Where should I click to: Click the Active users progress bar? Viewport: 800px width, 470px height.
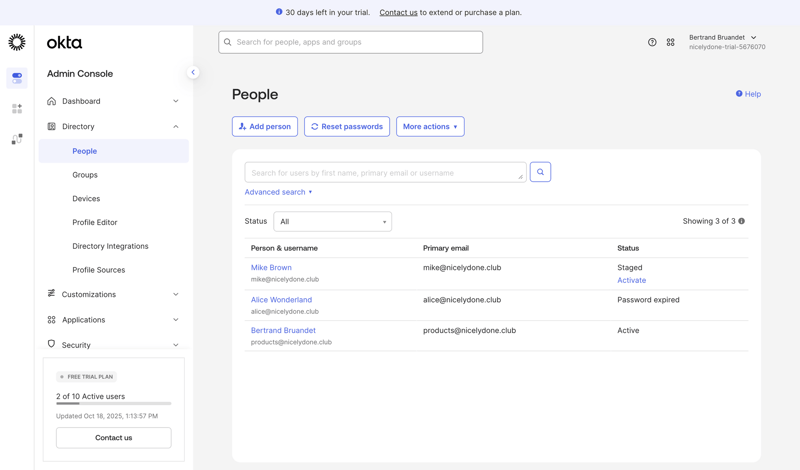(x=114, y=404)
